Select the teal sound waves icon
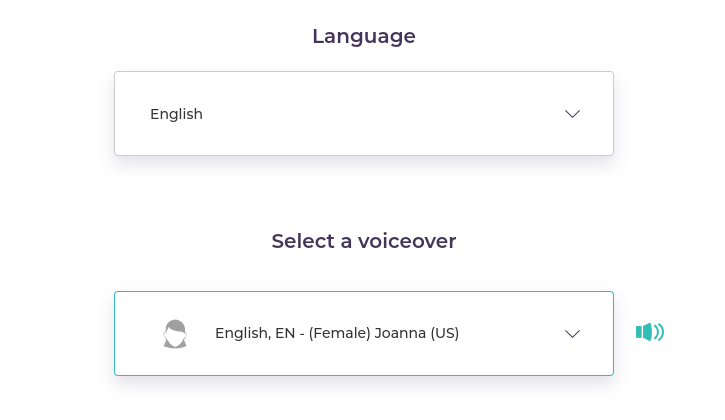The image size is (725, 420). pyautogui.click(x=650, y=332)
